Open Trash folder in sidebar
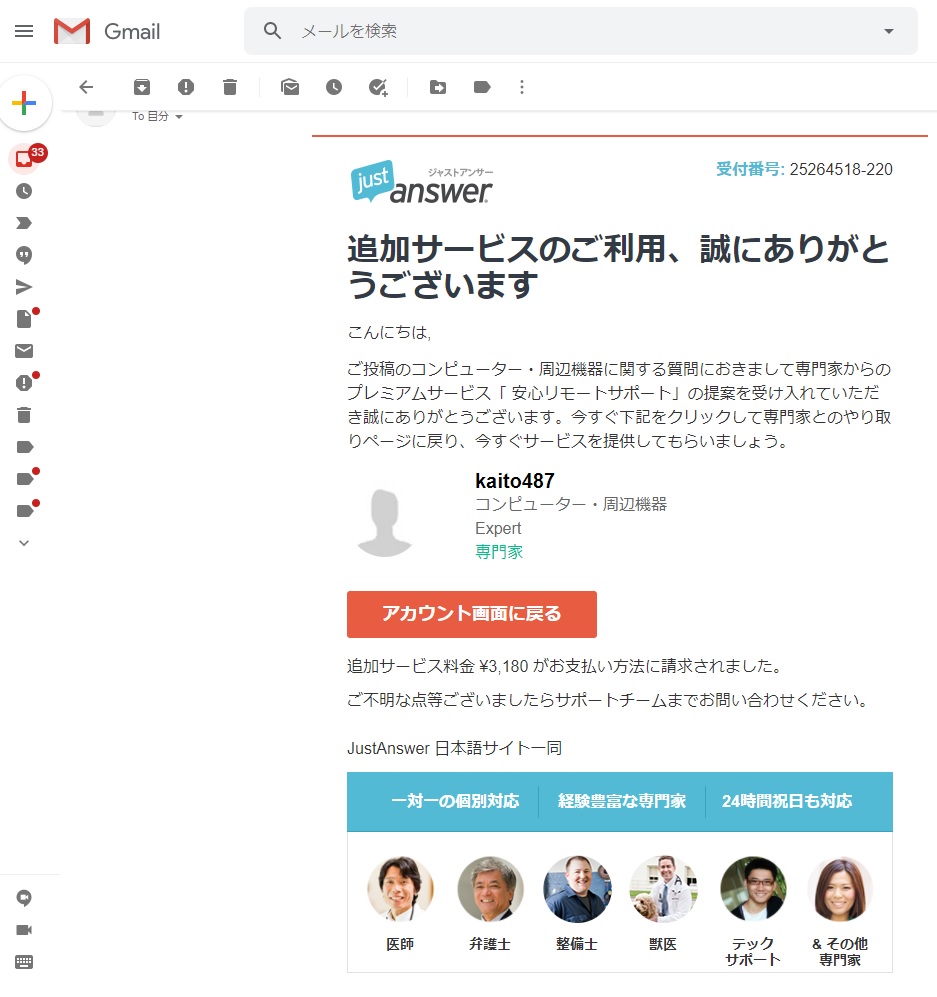The image size is (937, 997). [24, 415]
